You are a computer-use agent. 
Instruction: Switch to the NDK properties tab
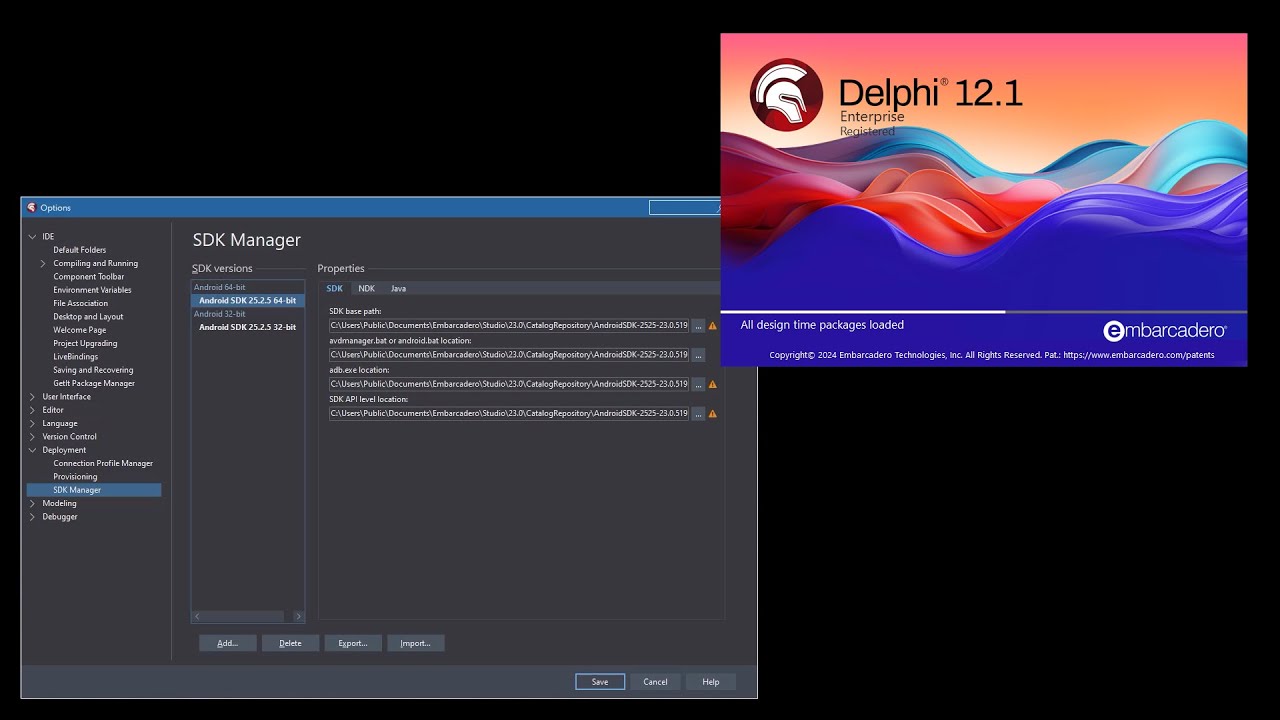tap(367, 288)
